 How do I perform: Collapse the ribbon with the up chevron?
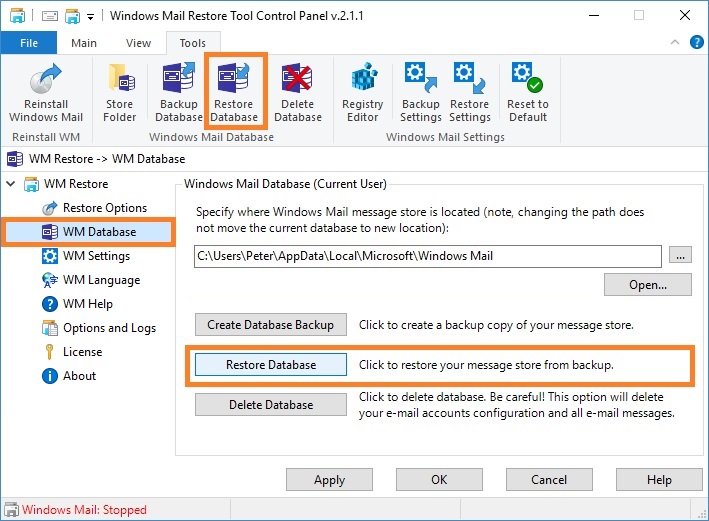tap(675, 43)
